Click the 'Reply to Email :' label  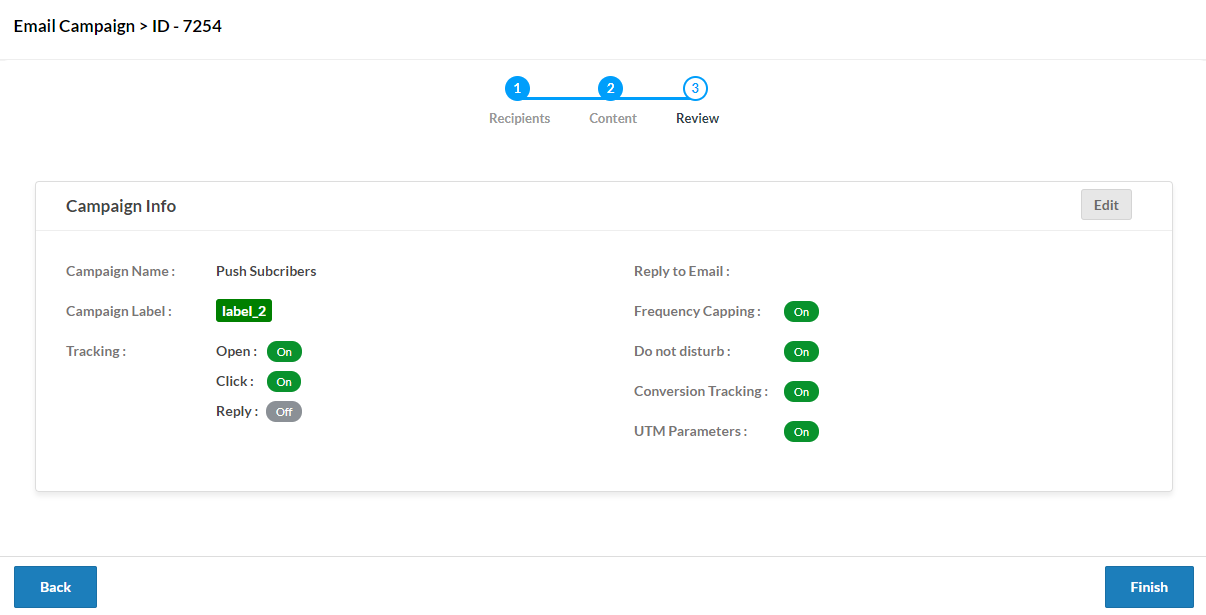[x=682, y=271]
